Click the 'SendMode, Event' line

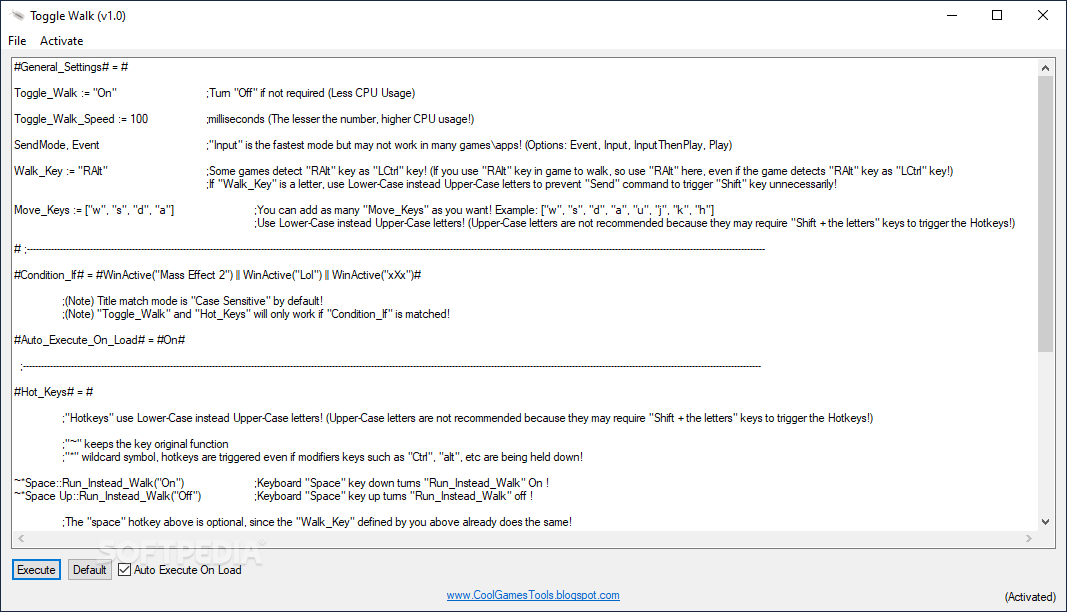coord(56,145)
